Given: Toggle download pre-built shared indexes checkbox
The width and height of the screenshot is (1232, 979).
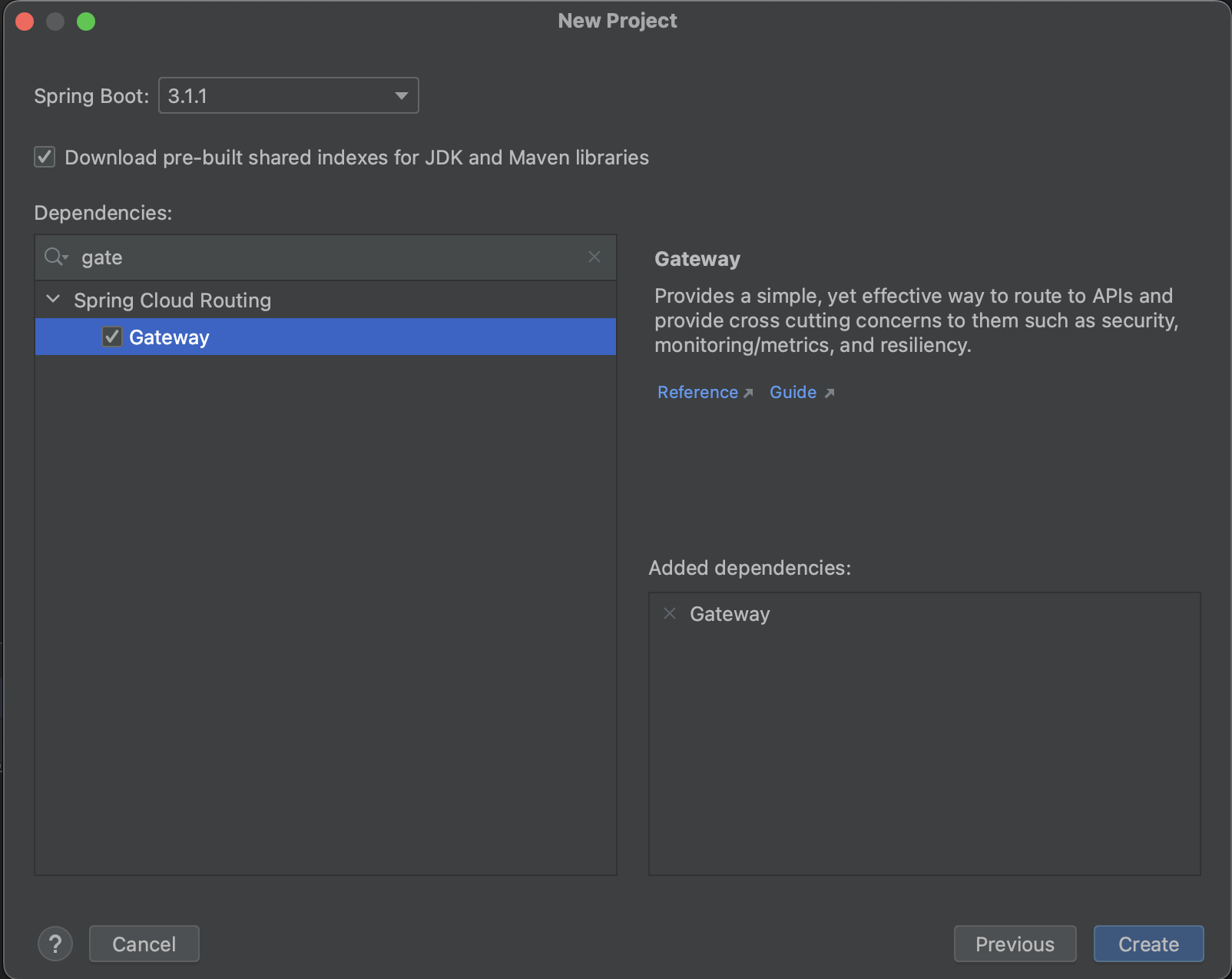Looking at the screenshot, I should point(45,158).
